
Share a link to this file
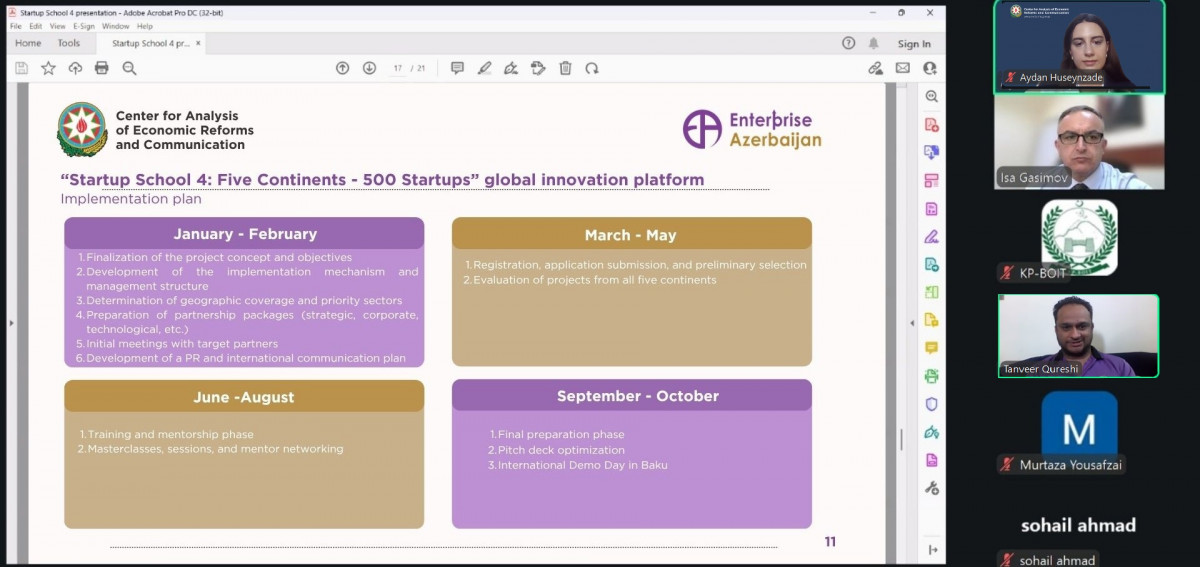[876, 68]
